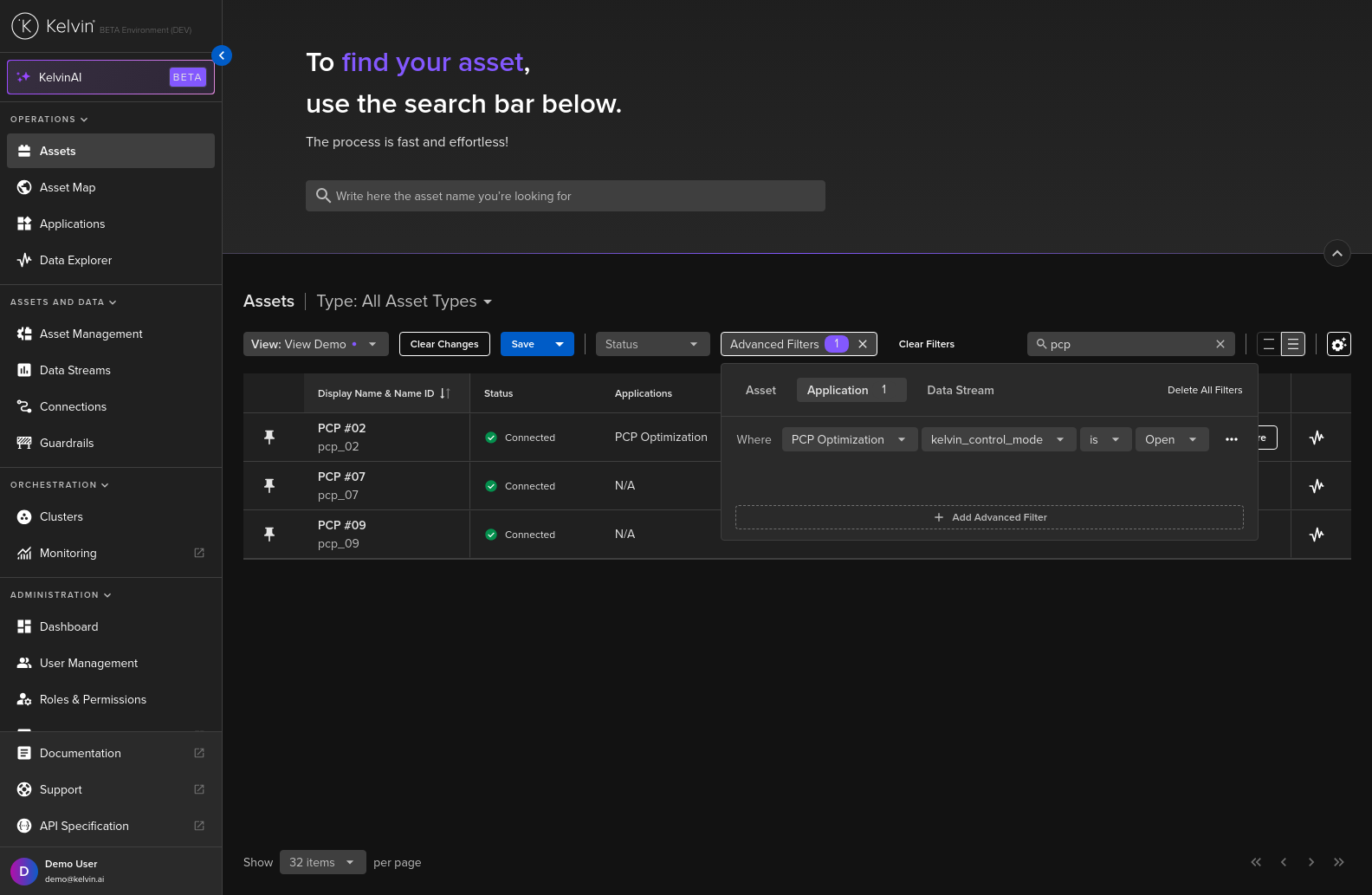1372x895 pixels.
Task: Open the 32 items per page dropdown
Action: click(322, 862)
